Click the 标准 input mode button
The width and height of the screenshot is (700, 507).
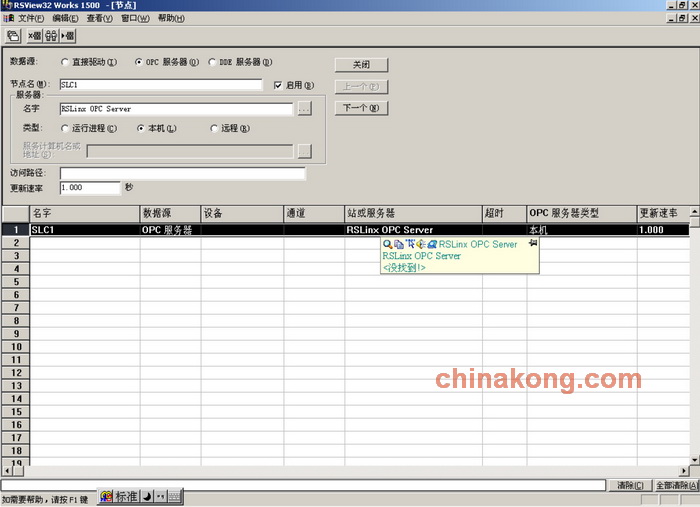coord(126,496)
